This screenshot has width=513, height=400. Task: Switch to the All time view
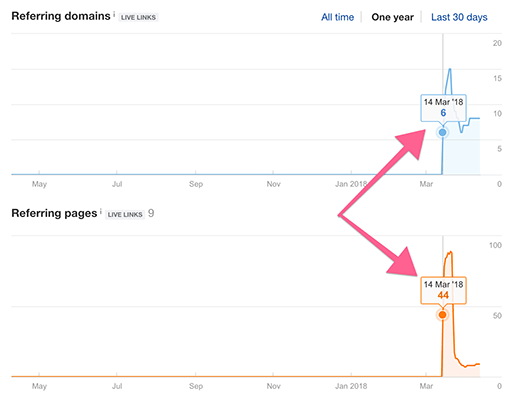pos(337,17)
